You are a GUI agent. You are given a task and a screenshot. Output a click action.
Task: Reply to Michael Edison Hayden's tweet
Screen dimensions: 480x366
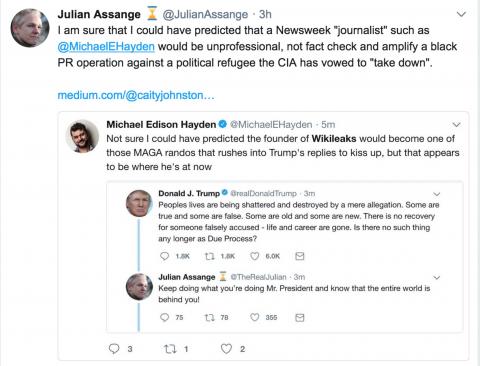click(x=114, y=349)
